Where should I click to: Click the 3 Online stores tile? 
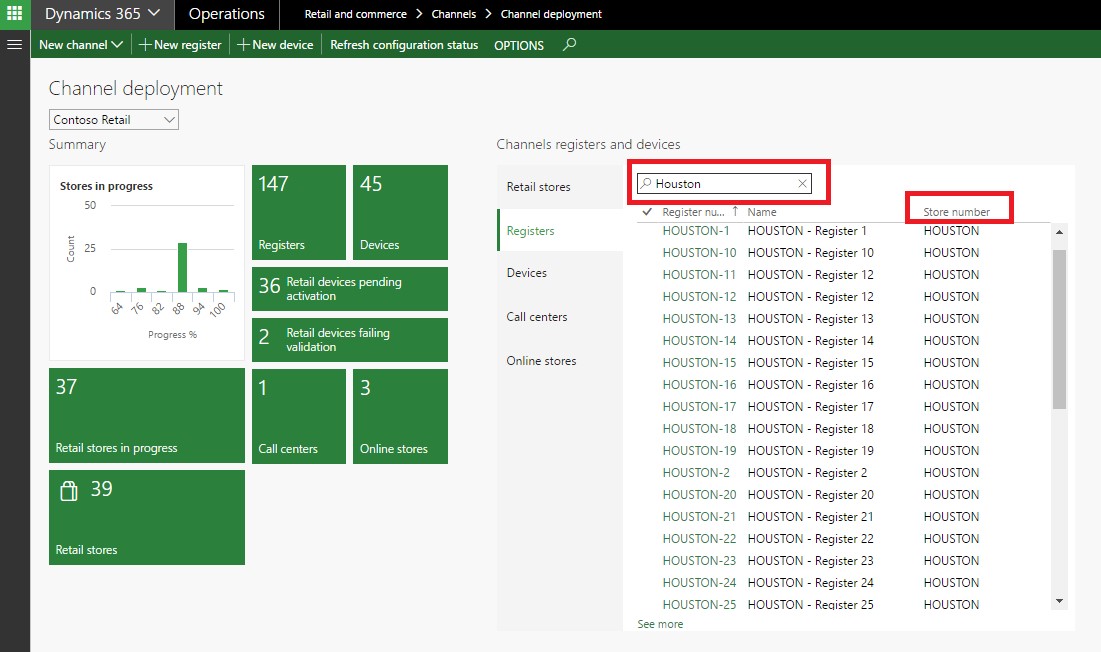(x=400, y=416)
